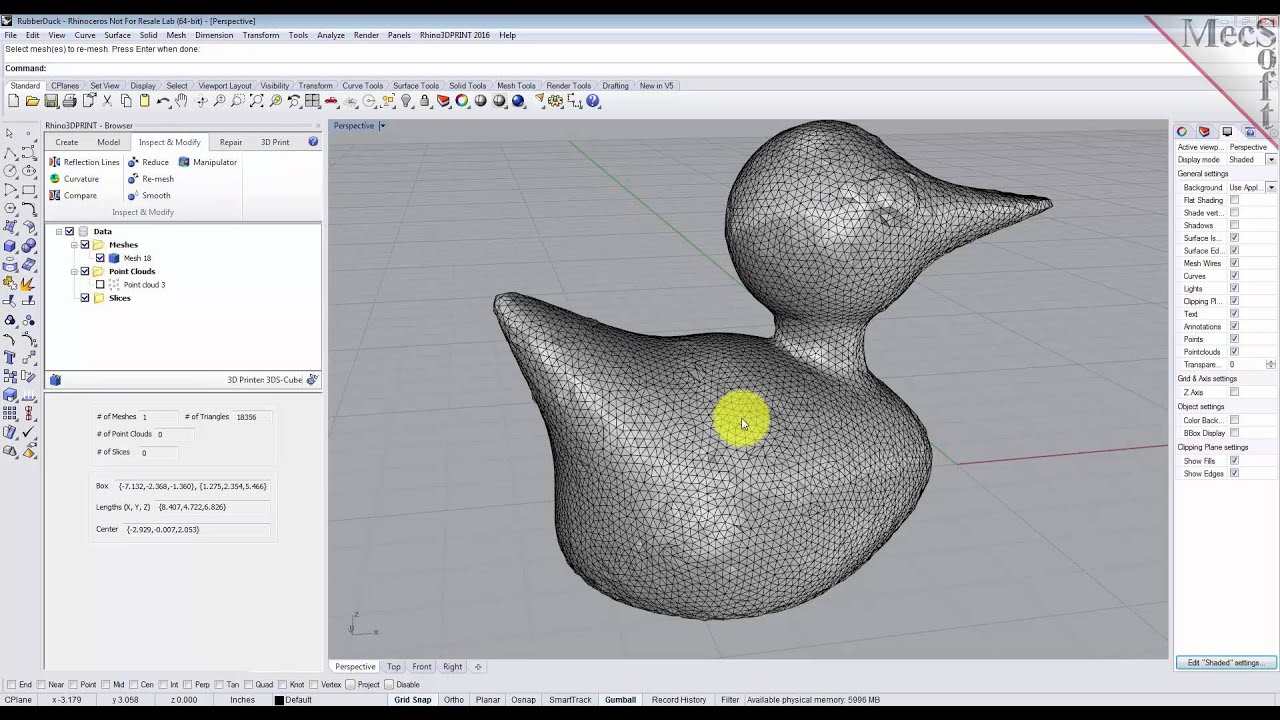This screenshot has height=720, width=1280.
Task: Uncheck the Mesh 18 checkbox
Action: pyautogui.click(x=100, y=258)
